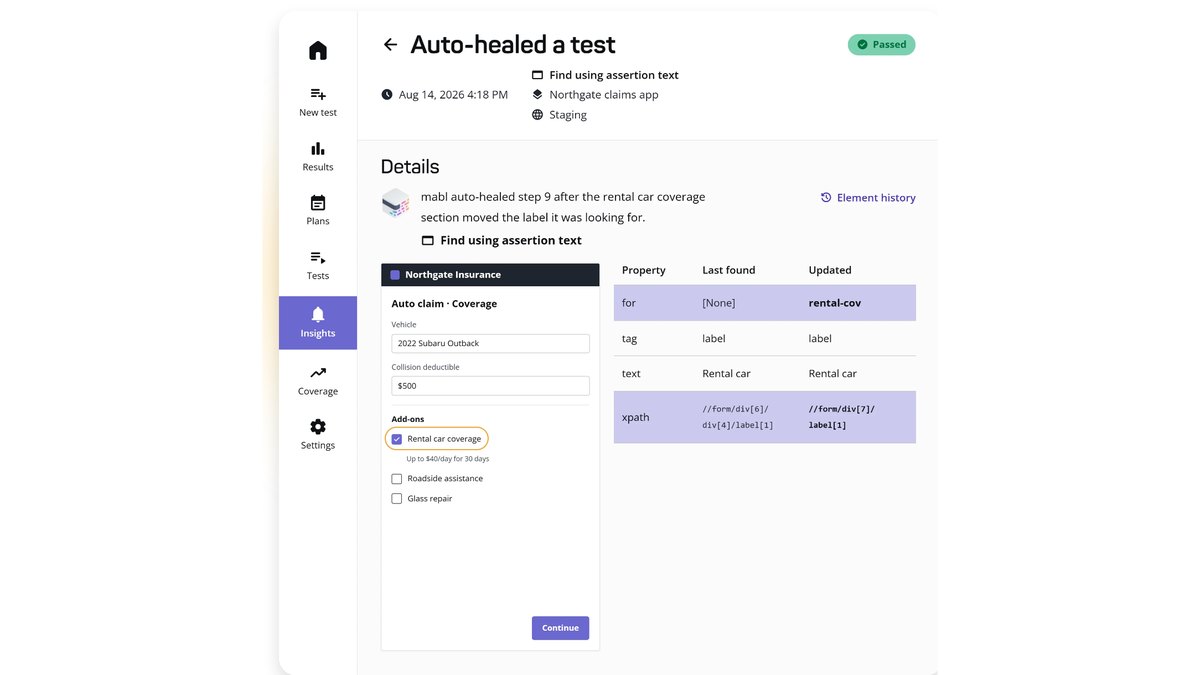Click the browser icon in the header test name
Image resolution: width=1200 pixels, height=675 pixels.
[x=537, y=75]
